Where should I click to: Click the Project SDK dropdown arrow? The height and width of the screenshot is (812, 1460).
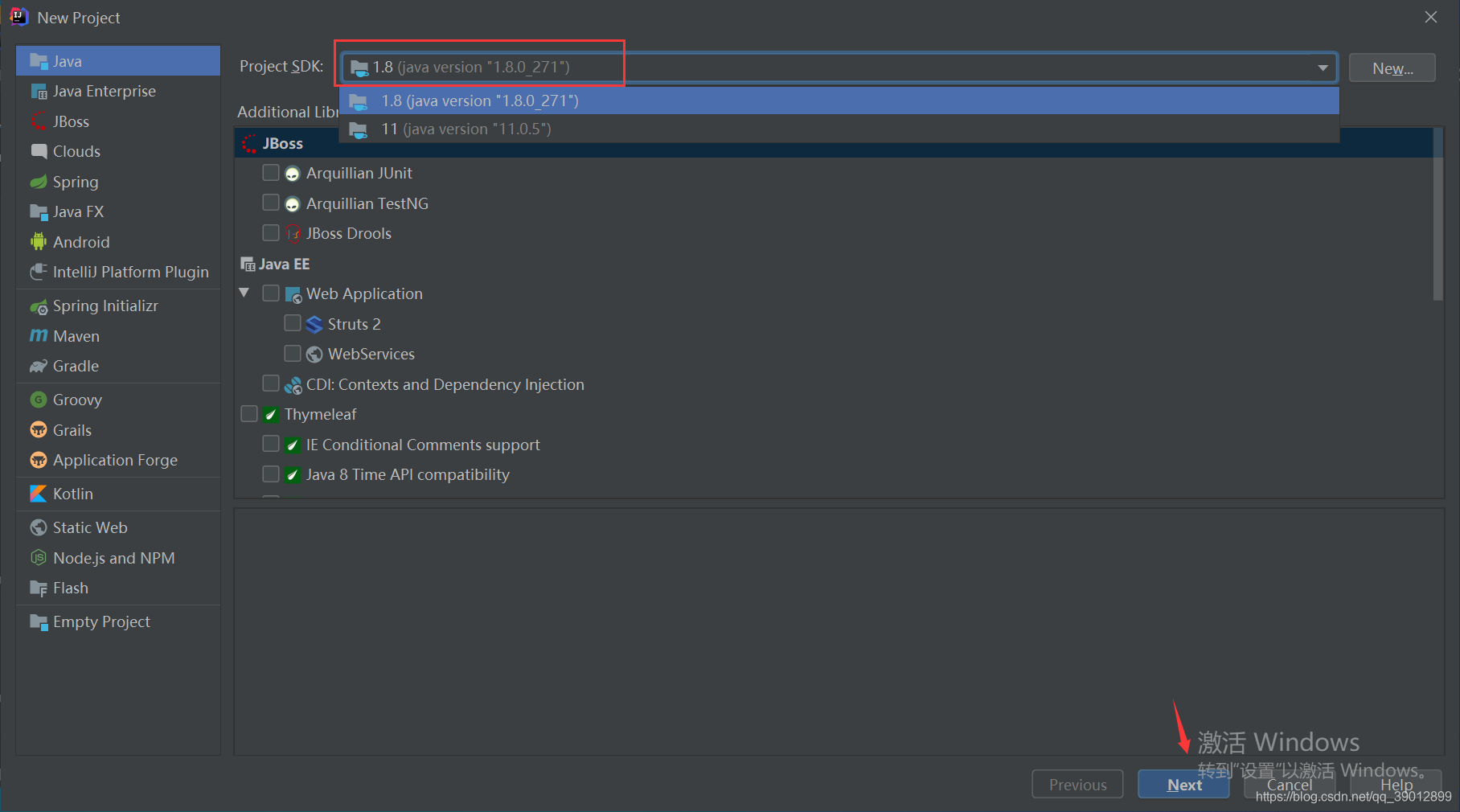coord(1323,68)
